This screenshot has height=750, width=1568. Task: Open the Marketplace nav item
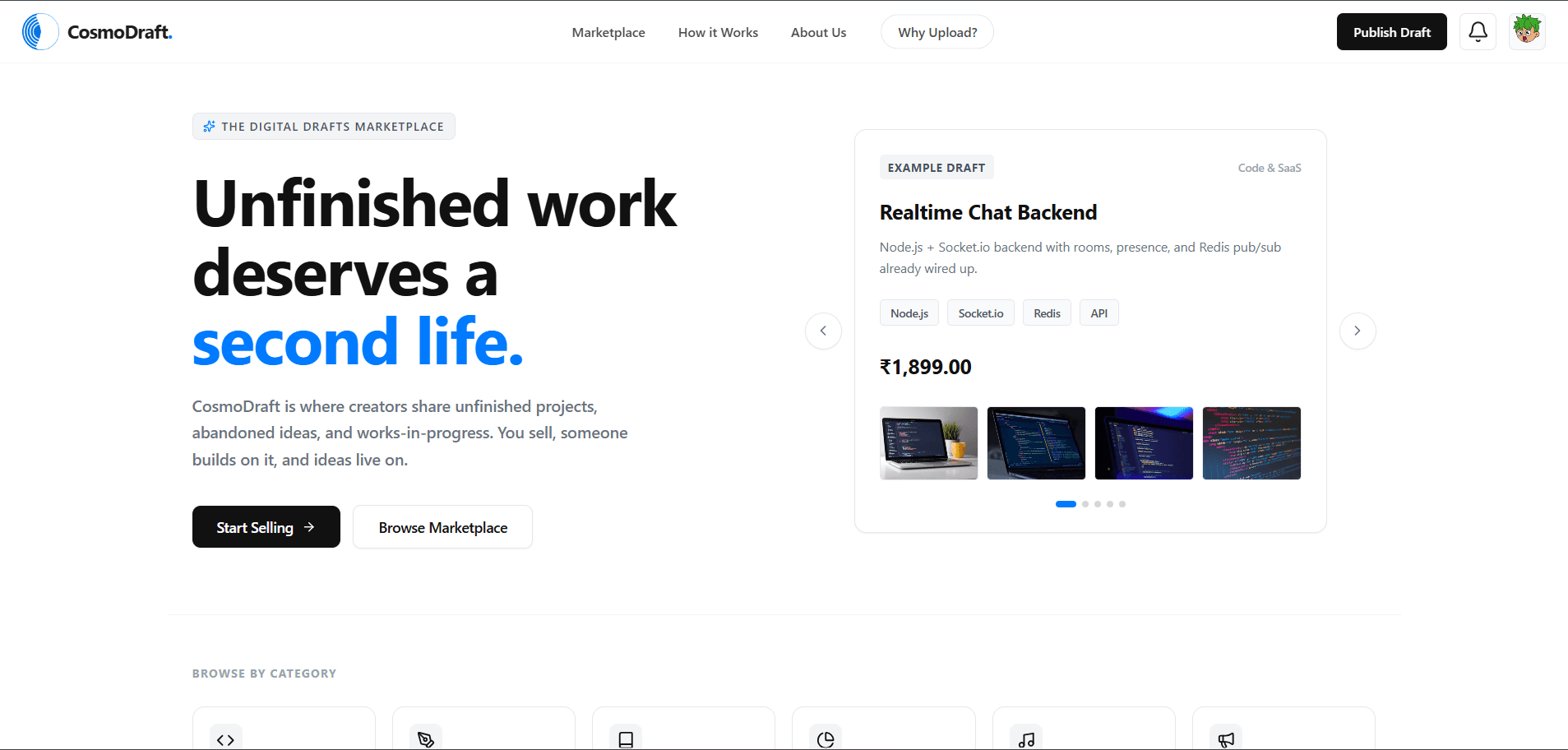coord(608,32)
